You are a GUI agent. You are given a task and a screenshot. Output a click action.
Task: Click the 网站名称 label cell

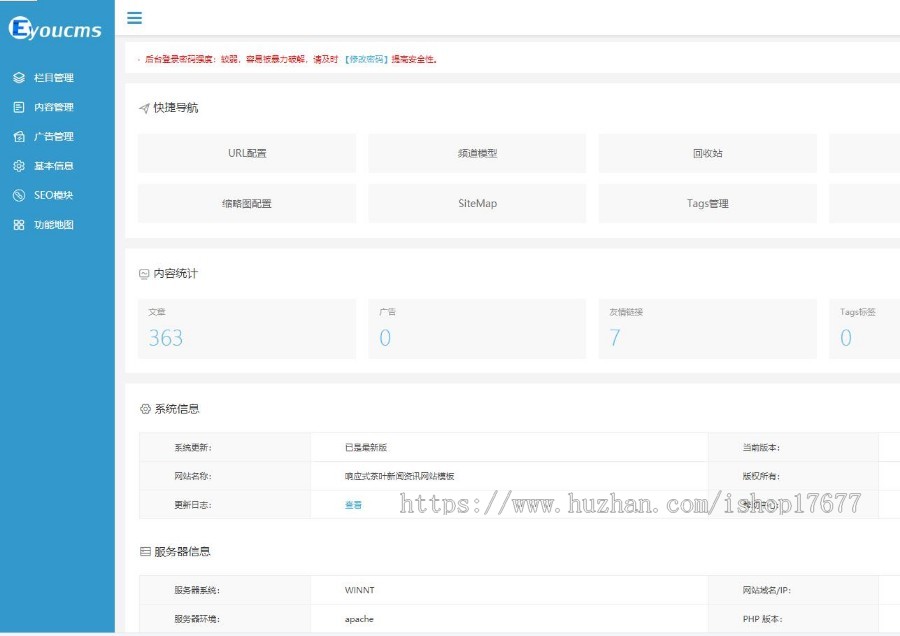pyautogui.click(x=225, y=476)
